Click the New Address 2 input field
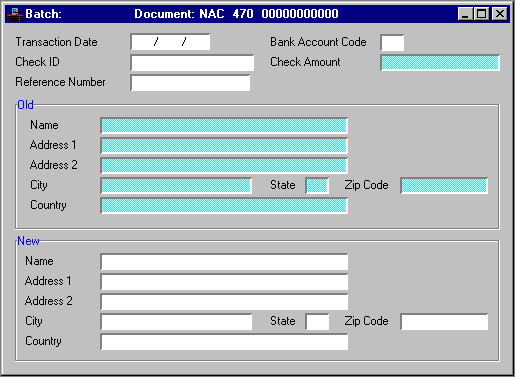Viewport: 515px width, 377px height. (224, 302)
